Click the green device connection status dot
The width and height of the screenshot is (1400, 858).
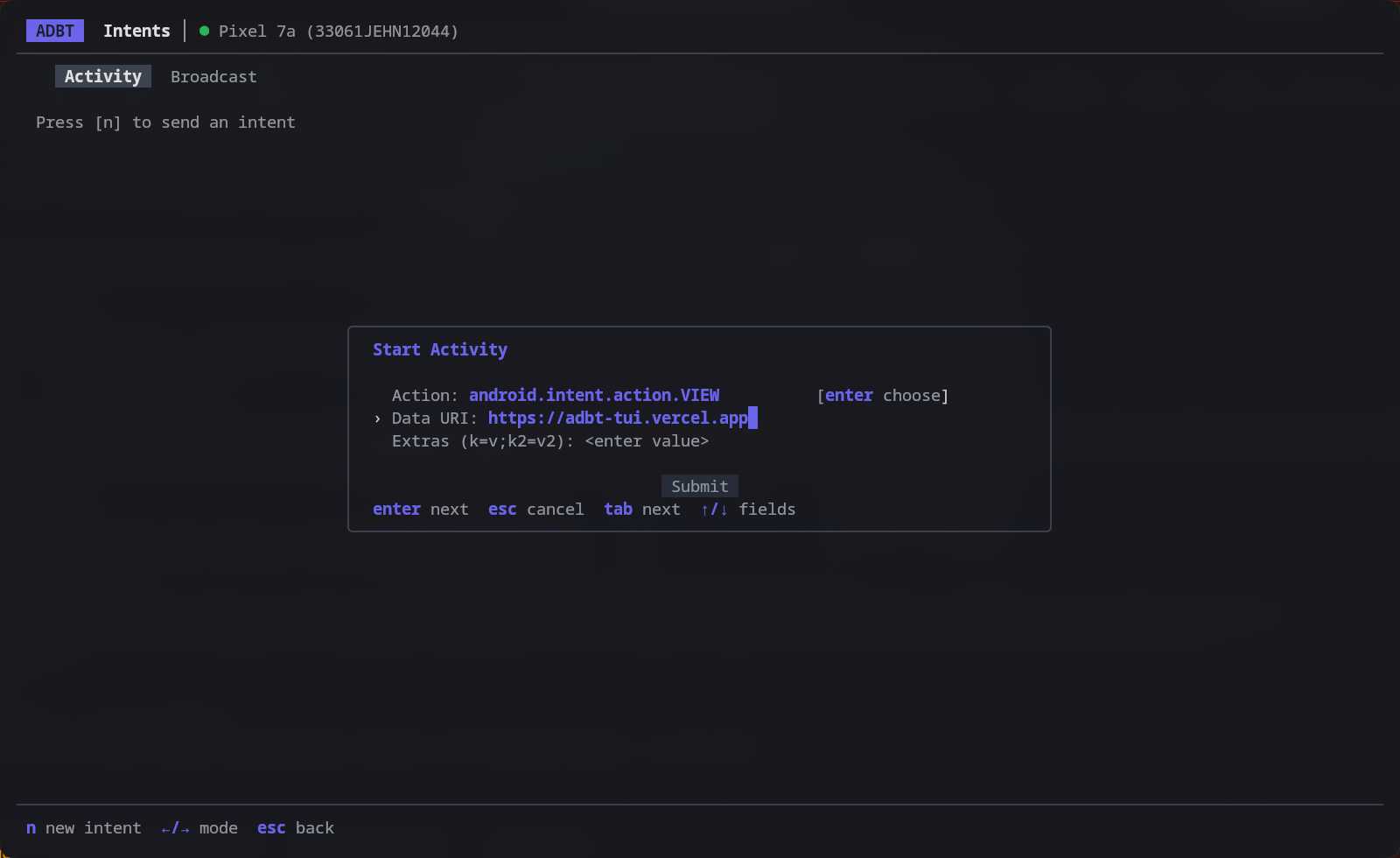click(x=204, y=31)
